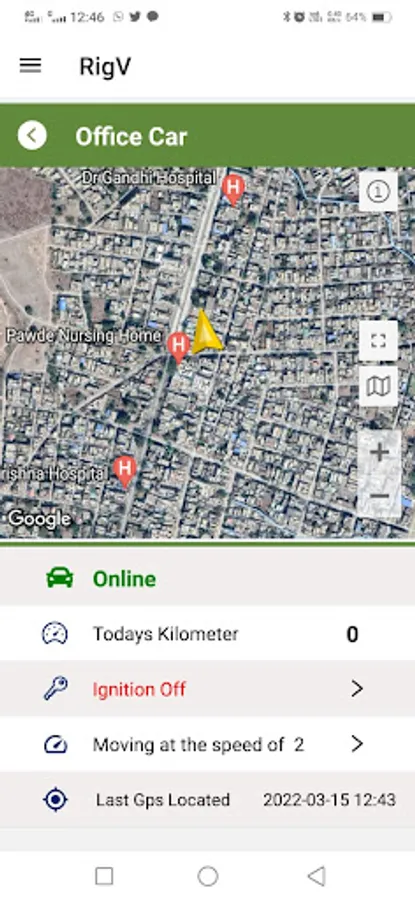
Task: Tap the Last Gps Located row
Action: [x=207, y=800]
